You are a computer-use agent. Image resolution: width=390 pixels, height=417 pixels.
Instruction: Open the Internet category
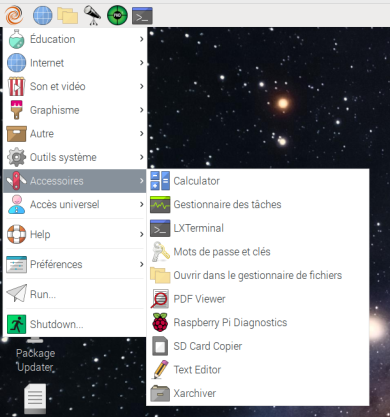(75, 63)
